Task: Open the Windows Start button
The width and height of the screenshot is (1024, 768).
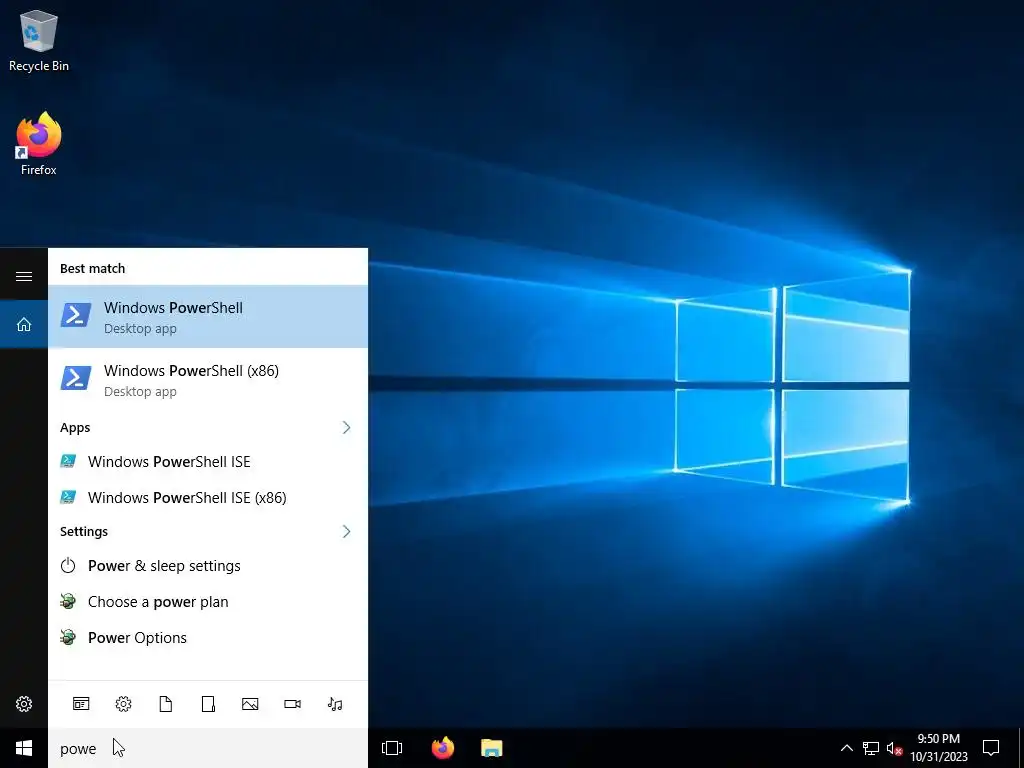Action: (24, 748)
